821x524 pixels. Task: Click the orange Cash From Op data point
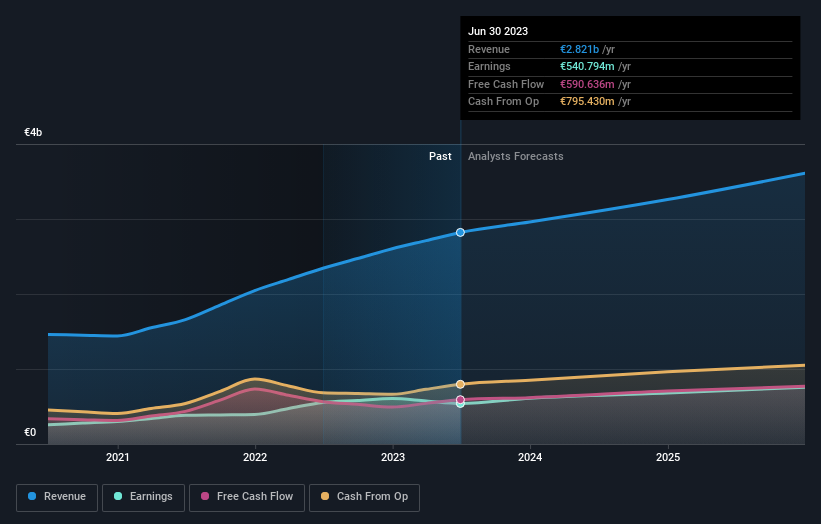pyautogui.click(x=460, y=384)
